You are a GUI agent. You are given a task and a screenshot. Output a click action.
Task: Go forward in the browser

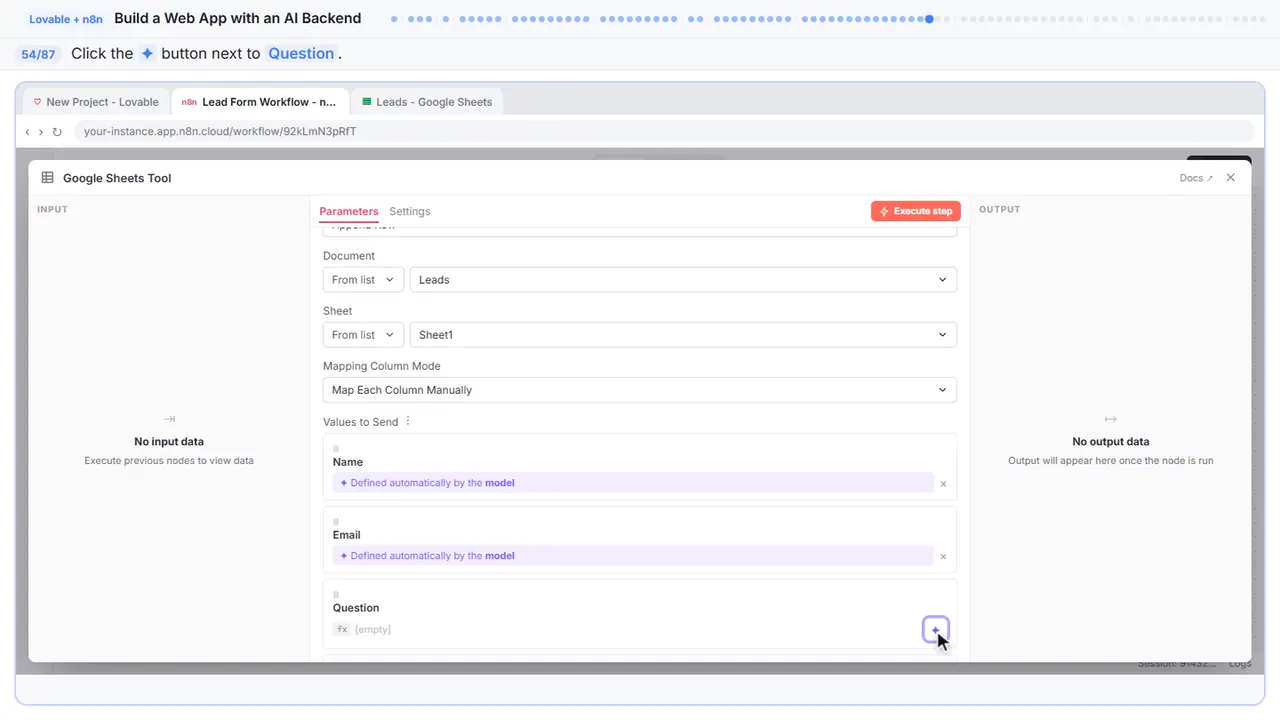tap(41, 131)
